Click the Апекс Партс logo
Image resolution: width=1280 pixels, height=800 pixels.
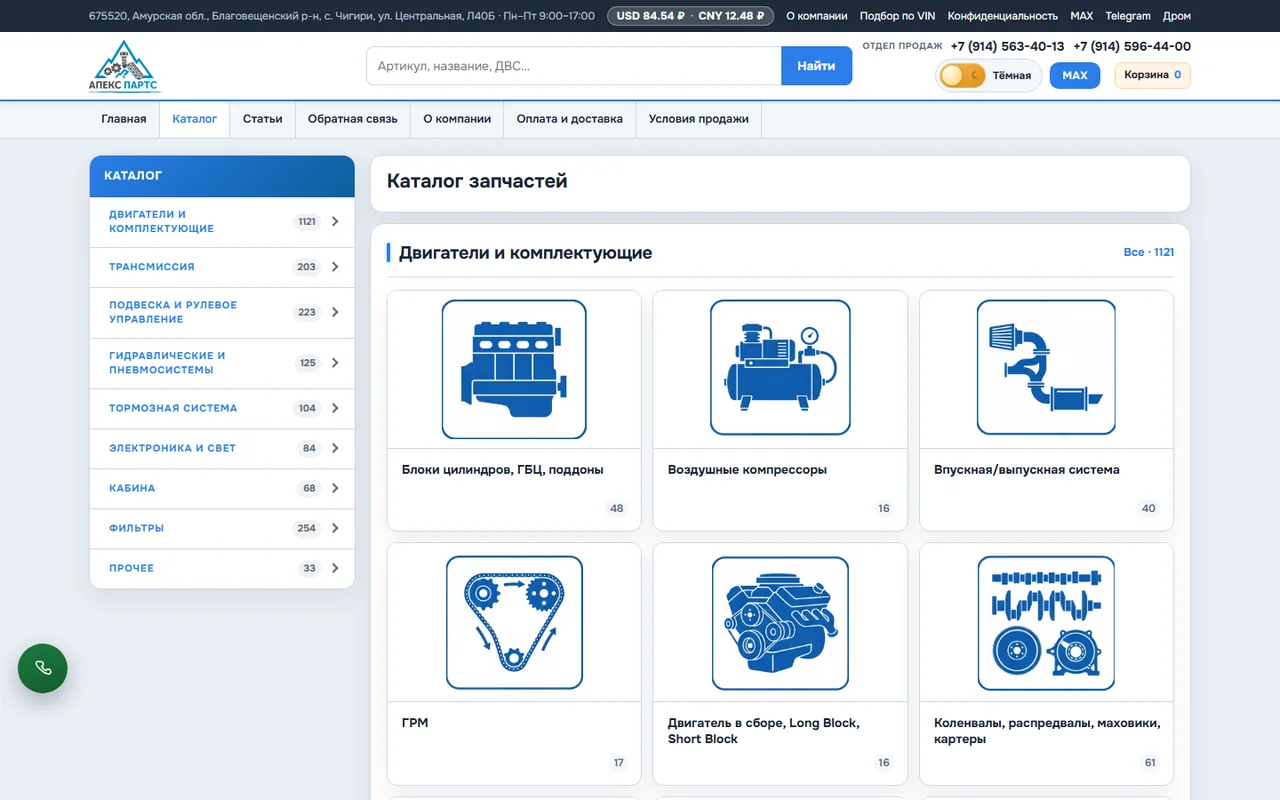[x=125, y=66]
